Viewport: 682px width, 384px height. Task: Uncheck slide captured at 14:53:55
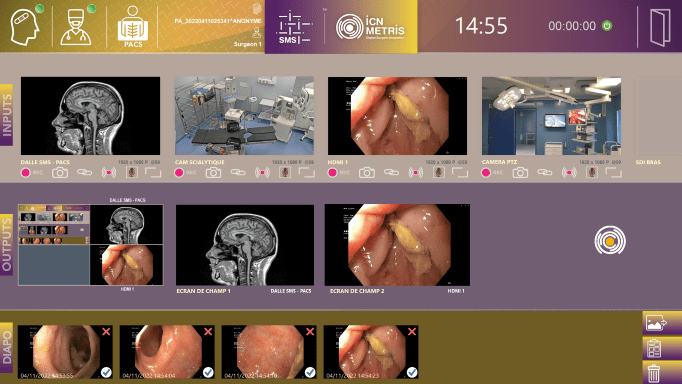point(106,372)
